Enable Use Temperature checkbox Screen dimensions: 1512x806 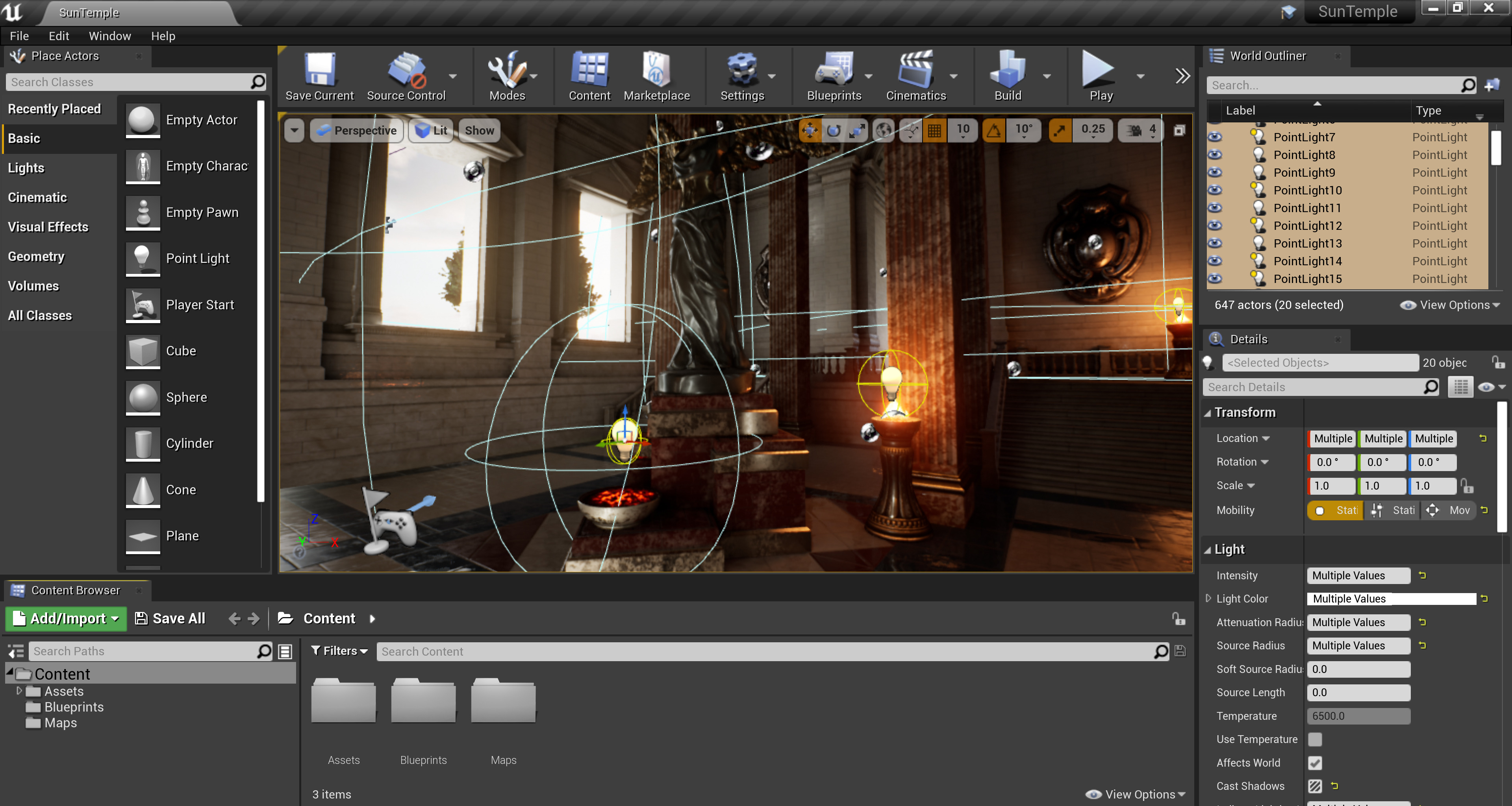1315,739
